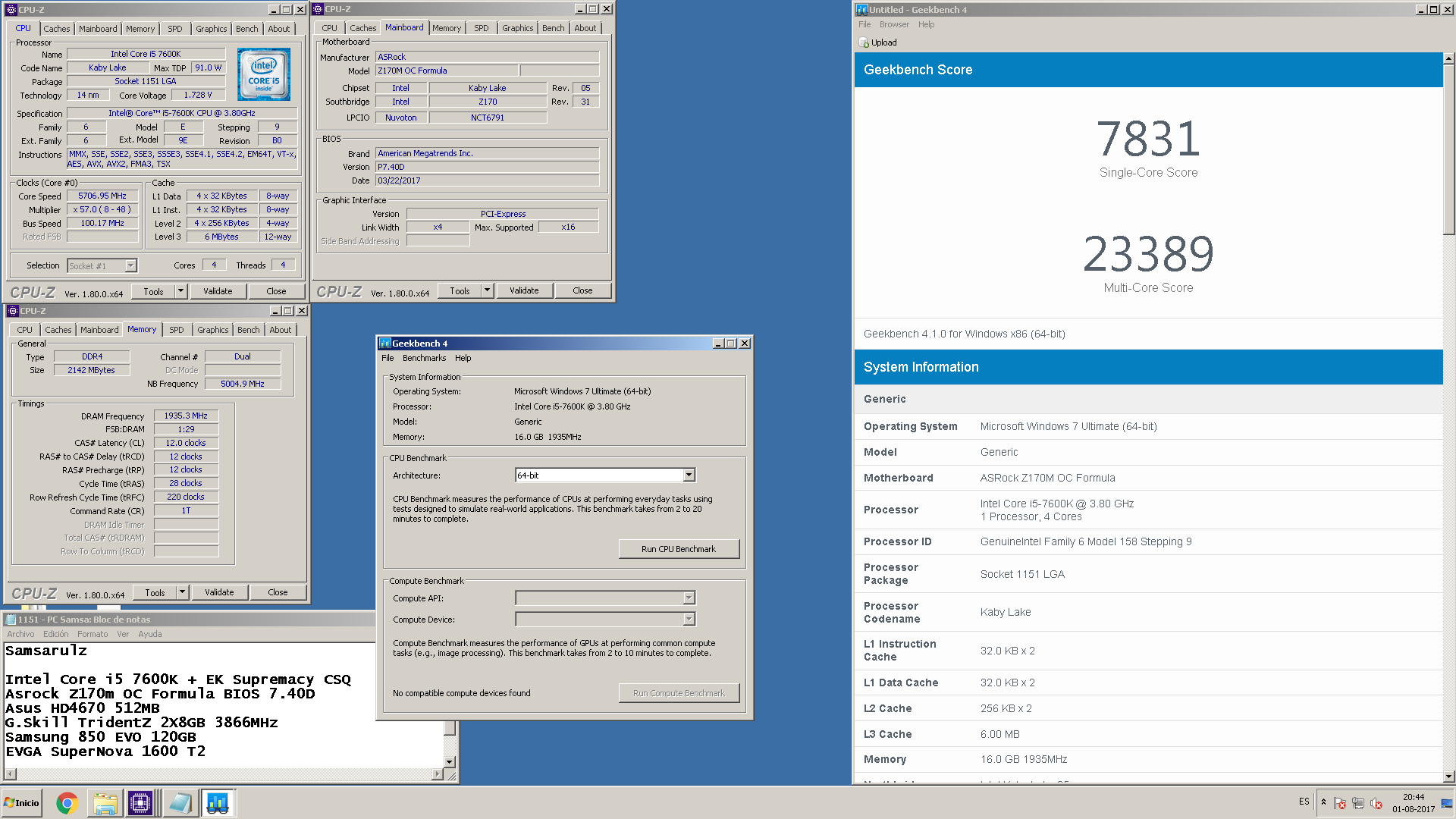Click the CPU-Z Core Speed value field
Image resolution: width=1456 pixels, height=819 pixels.
pyautogui.click(x=102, y=196)
